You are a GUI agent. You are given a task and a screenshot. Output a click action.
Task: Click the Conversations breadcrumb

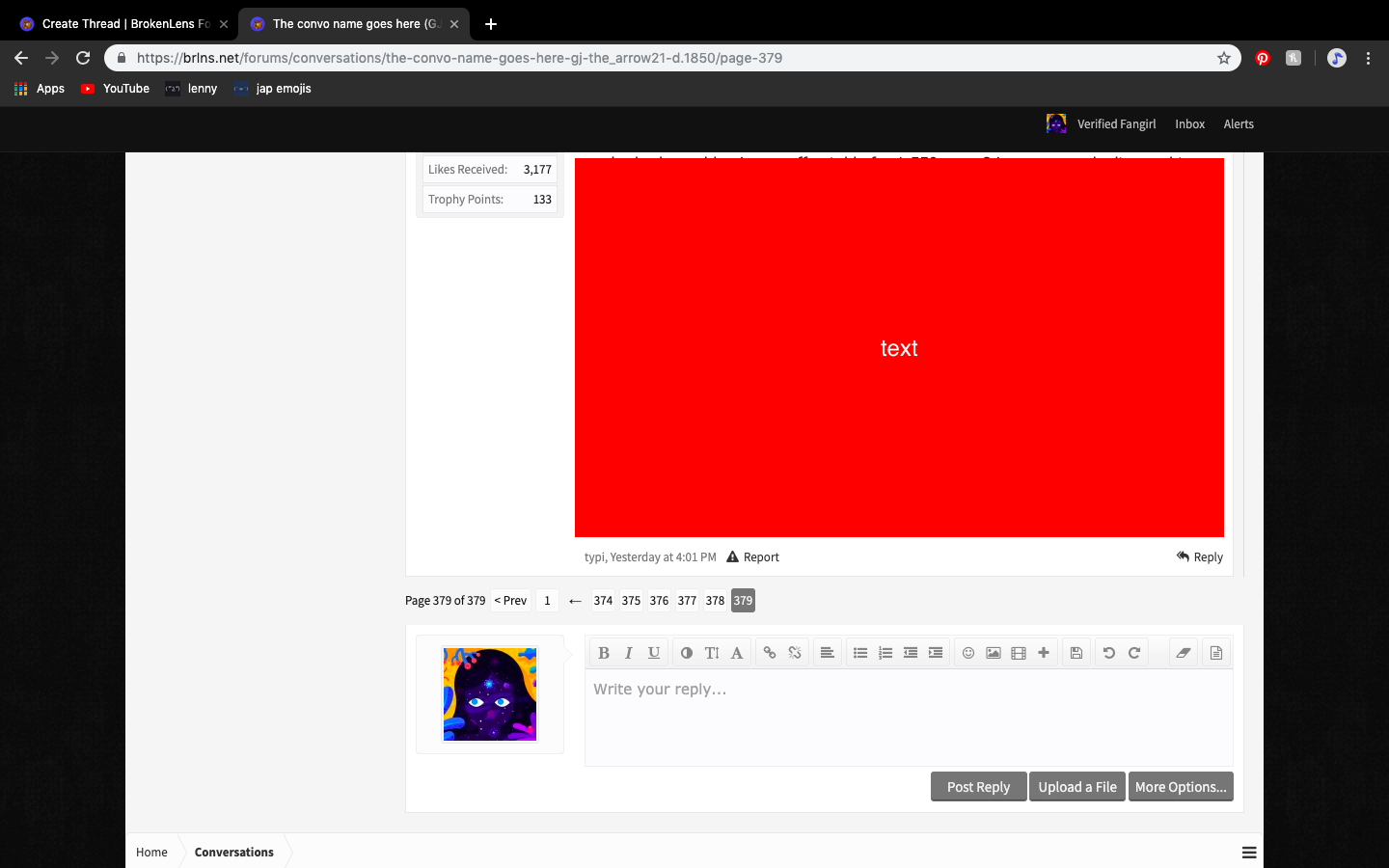234,853
